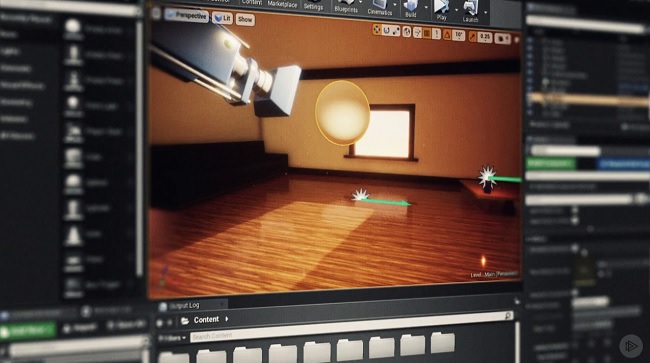Open the camera speed control icon
The height and width of the screenshot is (363, 650).
click(502, 39)
